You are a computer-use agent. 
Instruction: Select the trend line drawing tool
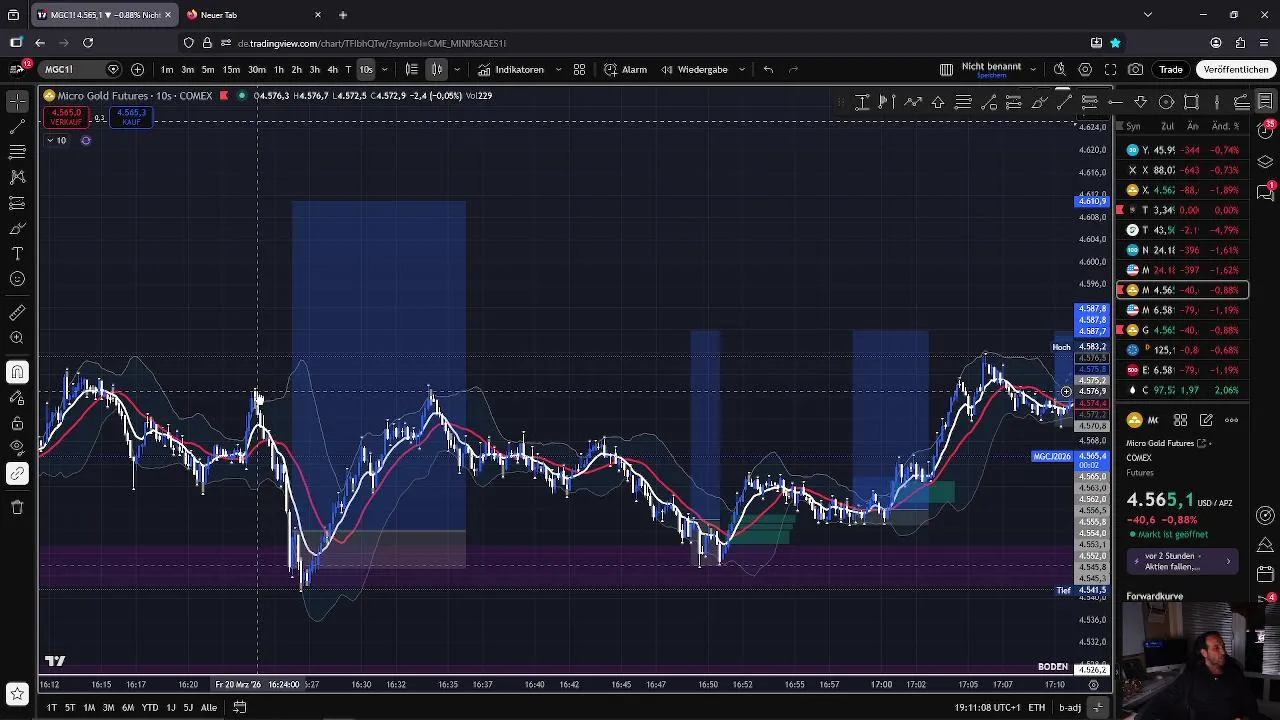[x=17, y=127]
